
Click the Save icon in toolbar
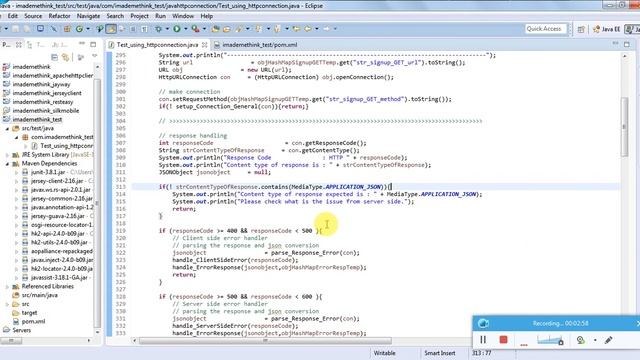point(15,29)
